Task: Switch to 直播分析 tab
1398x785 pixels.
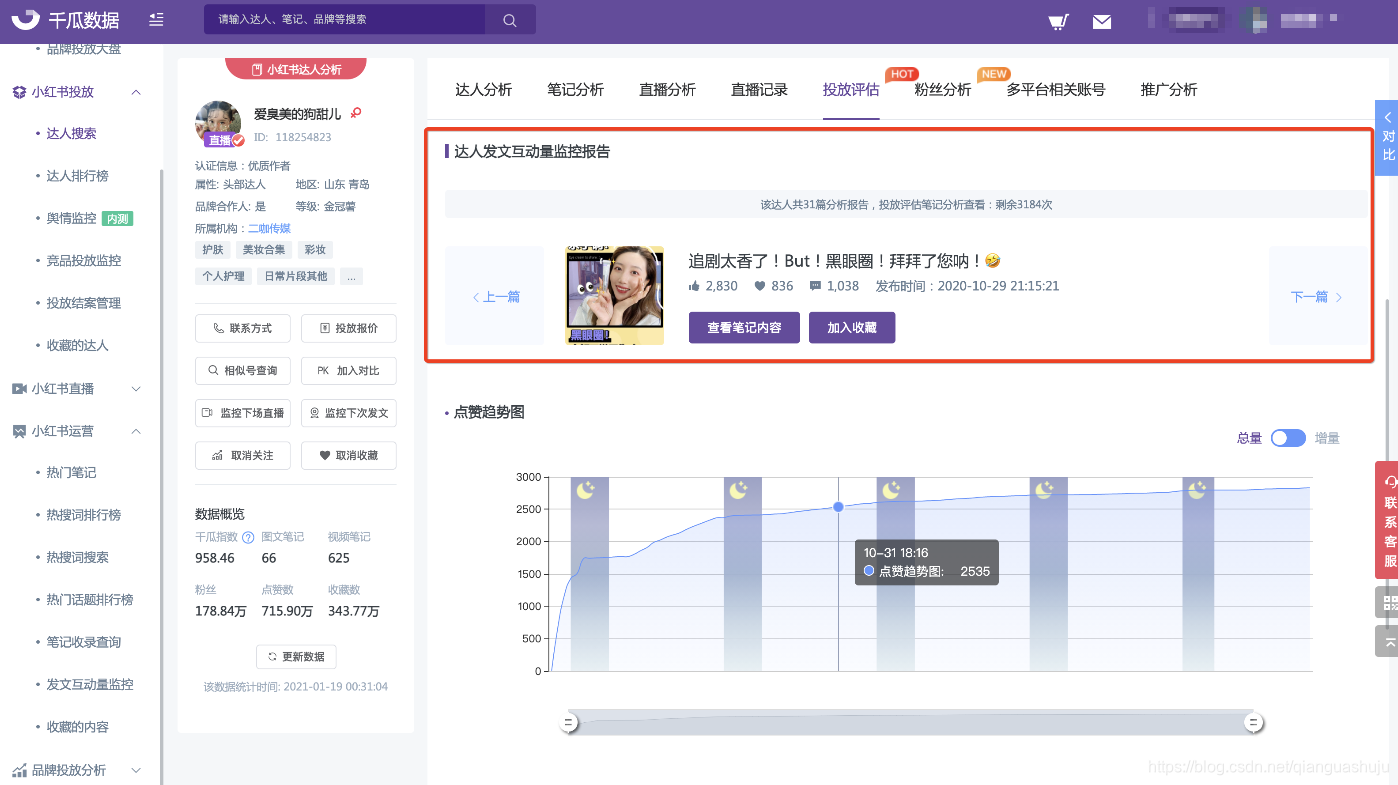Action: pos(667,90)
